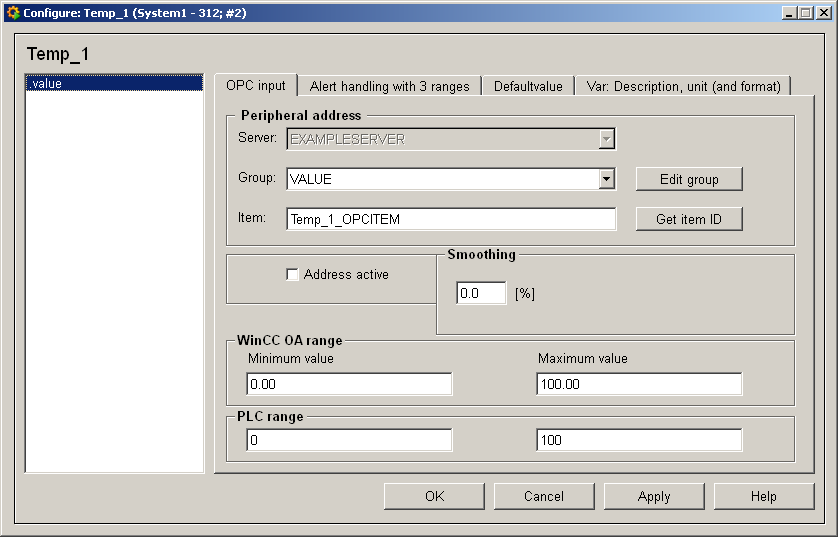Switch to the OPC input tab
This screenshot has width=838, height=537.
pyautogui.click(x=256, y=86)
